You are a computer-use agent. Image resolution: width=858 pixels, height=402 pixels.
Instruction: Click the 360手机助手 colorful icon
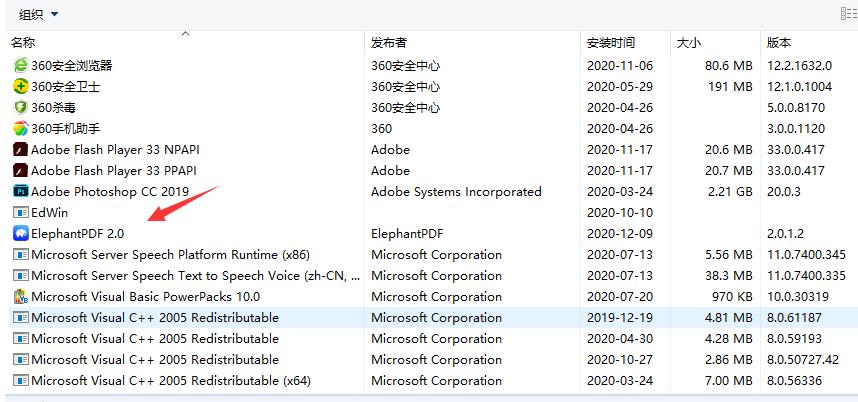tap(20, 128)
